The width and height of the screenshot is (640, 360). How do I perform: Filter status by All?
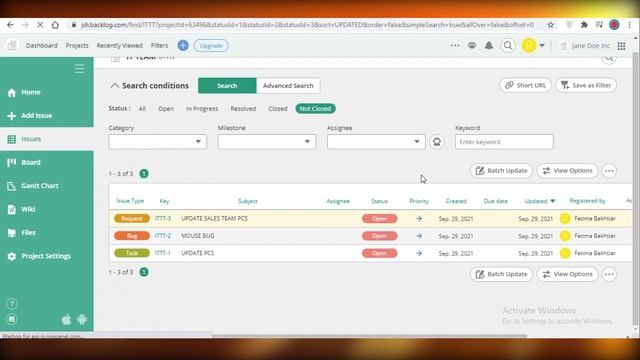pyautogui.click(x=142, y=109)
